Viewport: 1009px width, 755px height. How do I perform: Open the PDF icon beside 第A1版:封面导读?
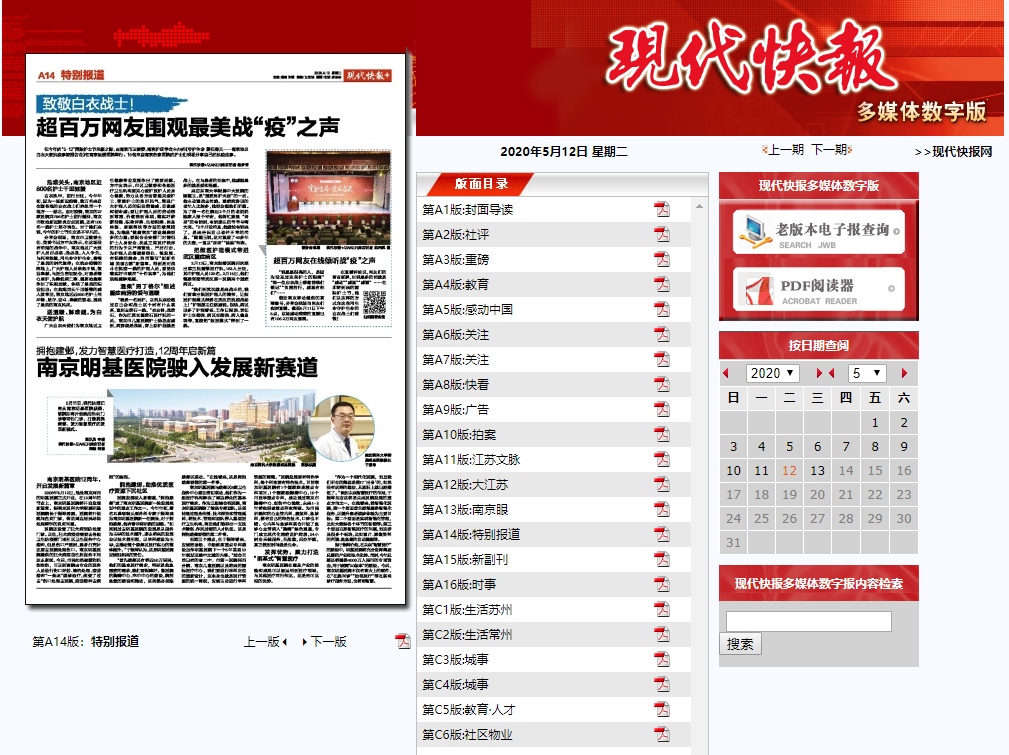(660, 209)
